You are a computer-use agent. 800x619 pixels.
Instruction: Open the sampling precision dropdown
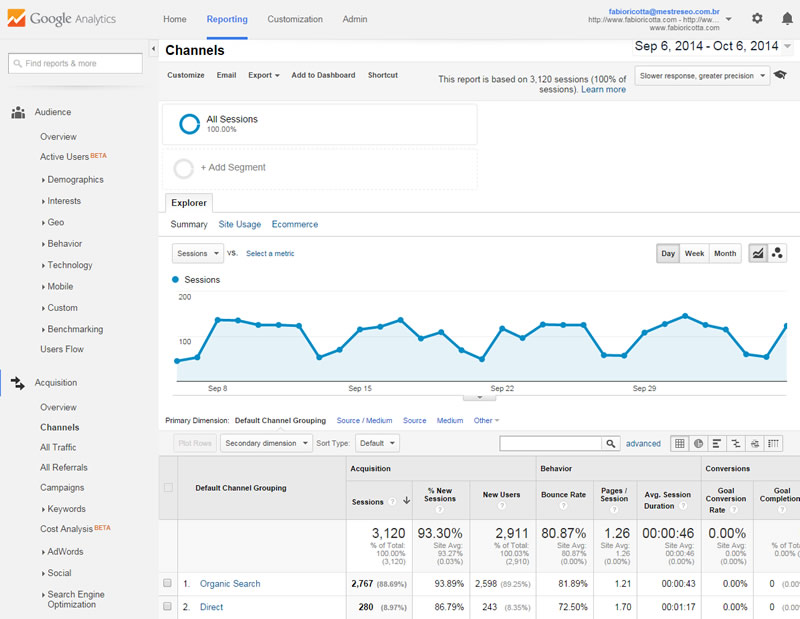tap(702, 76)
